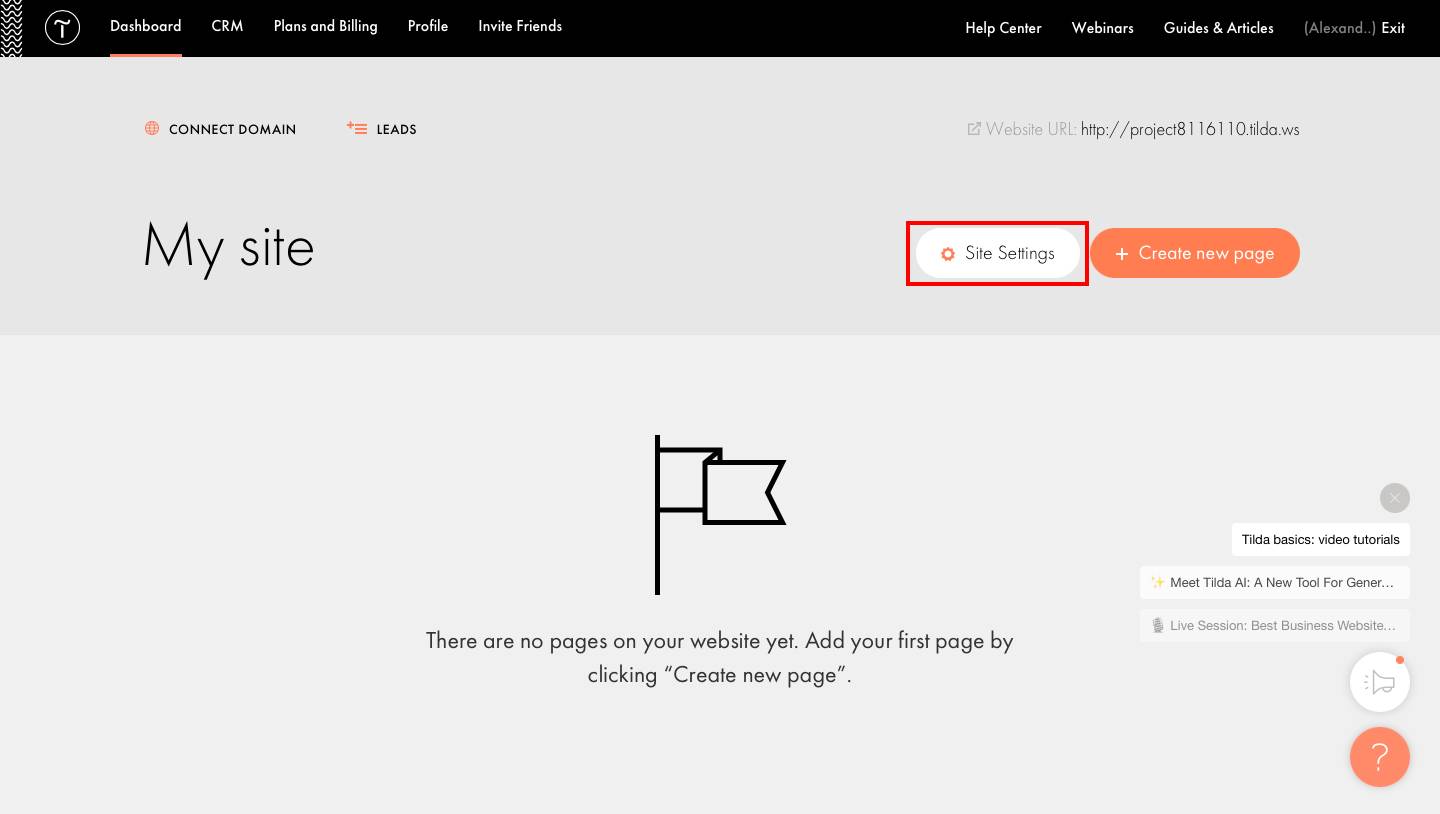This screenshot has width=1440, height=814.
Task: Click Exit to log out
Action: click(1393, 28)
